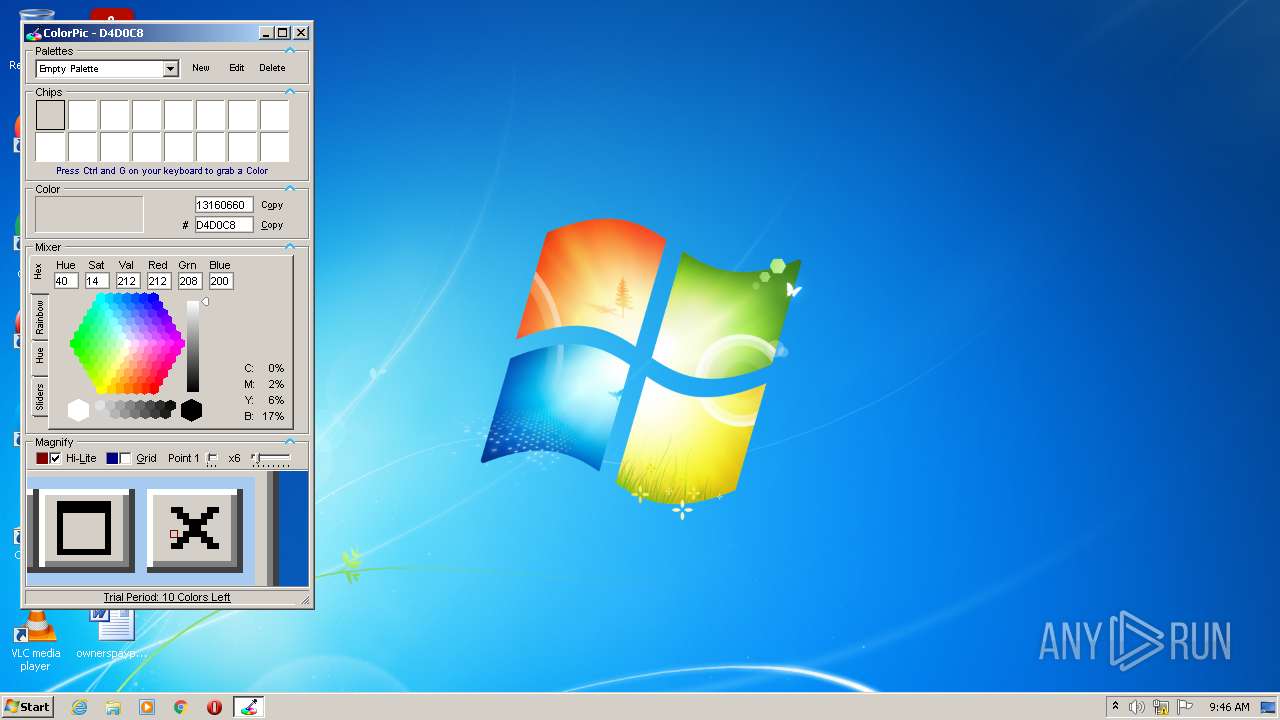Click the Val value field
This screenshot has width=1280, height=720.
(x=127, y=281)
